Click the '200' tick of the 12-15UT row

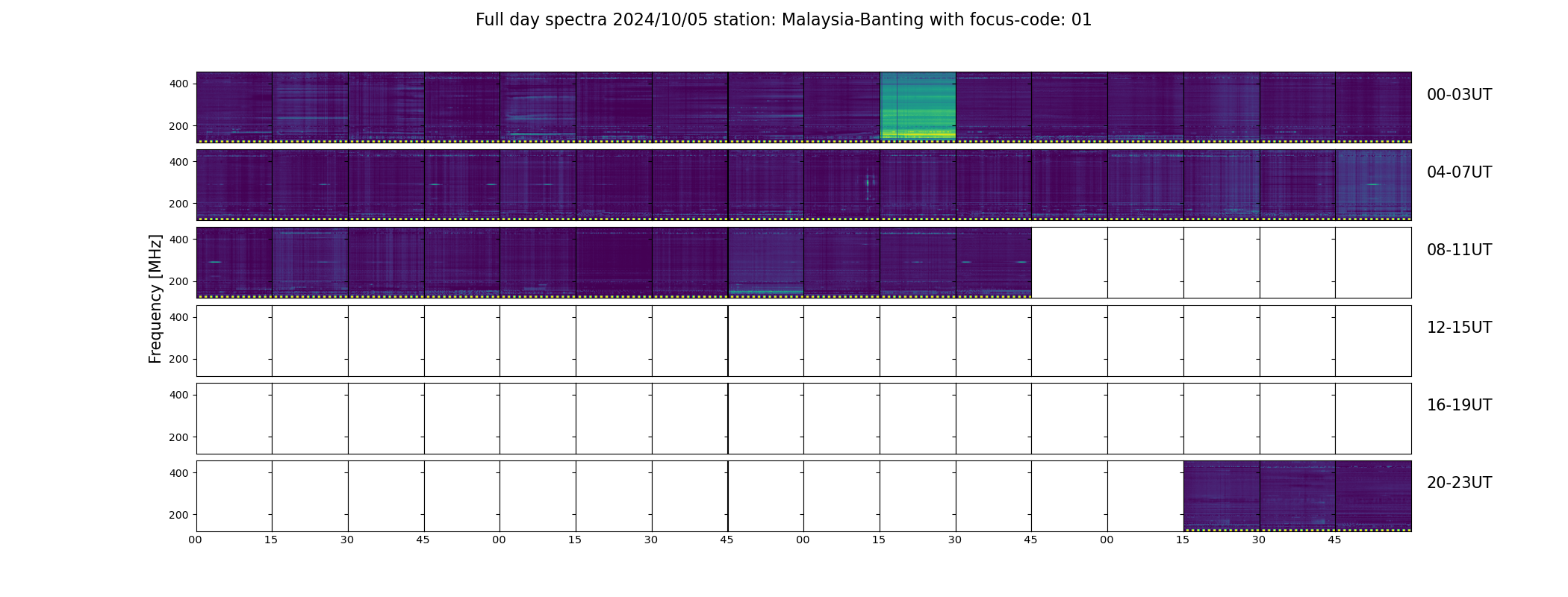point(178,359)
